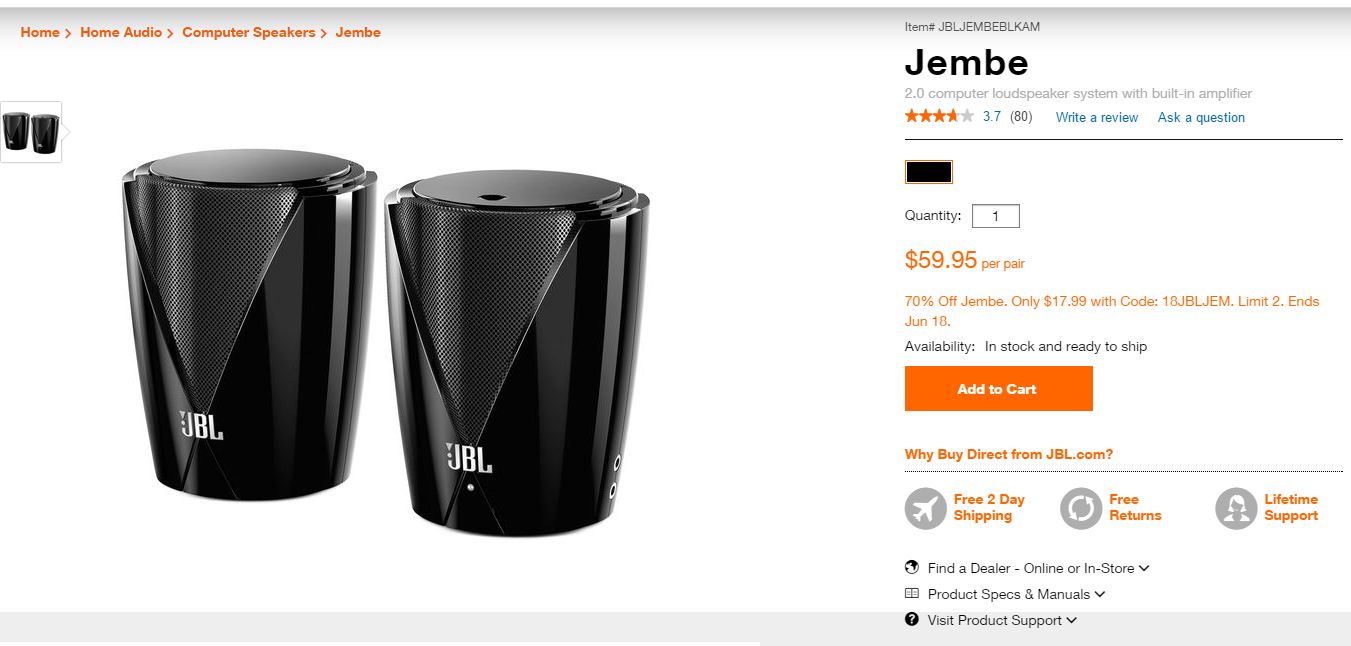Click the globe icon beside Find a Dealer
The height and width of the screenshot is (646, 1351).
click(x=912, y=567)
